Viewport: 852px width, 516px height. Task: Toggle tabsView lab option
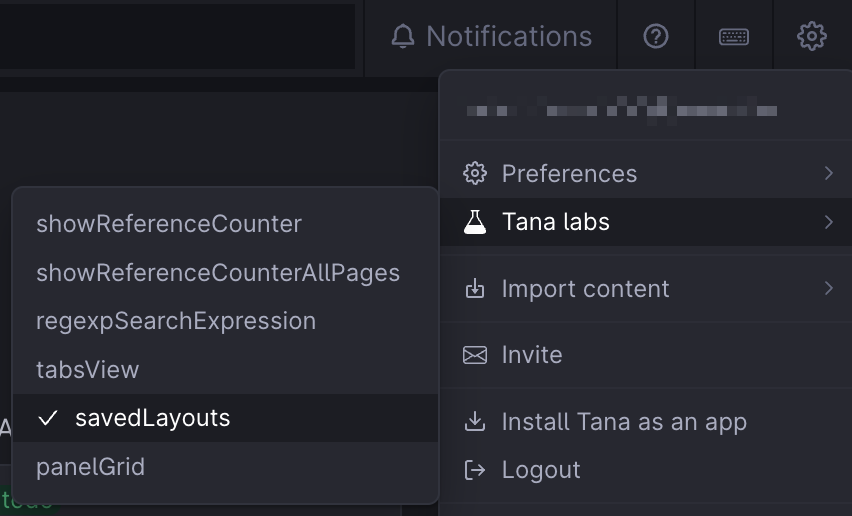click(225, 369)
